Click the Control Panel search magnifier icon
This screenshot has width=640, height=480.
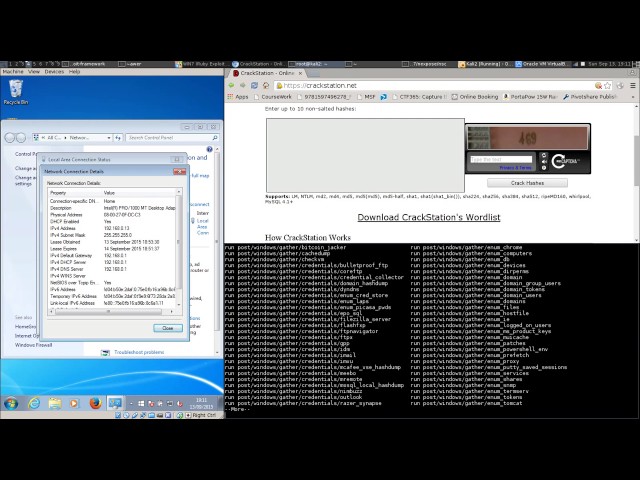pos(215,138)
